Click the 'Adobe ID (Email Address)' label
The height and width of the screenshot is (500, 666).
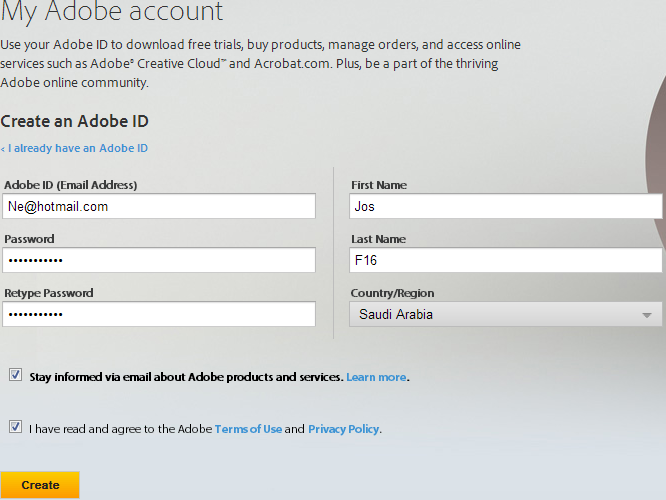[x=70, y=185]
